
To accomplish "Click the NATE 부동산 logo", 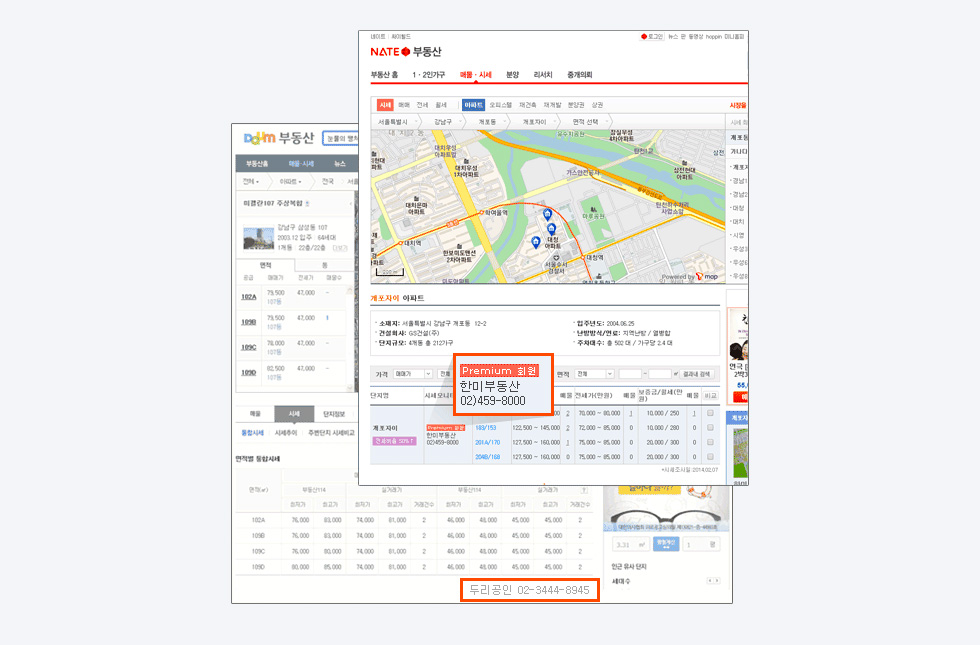I will click(406, 52).
